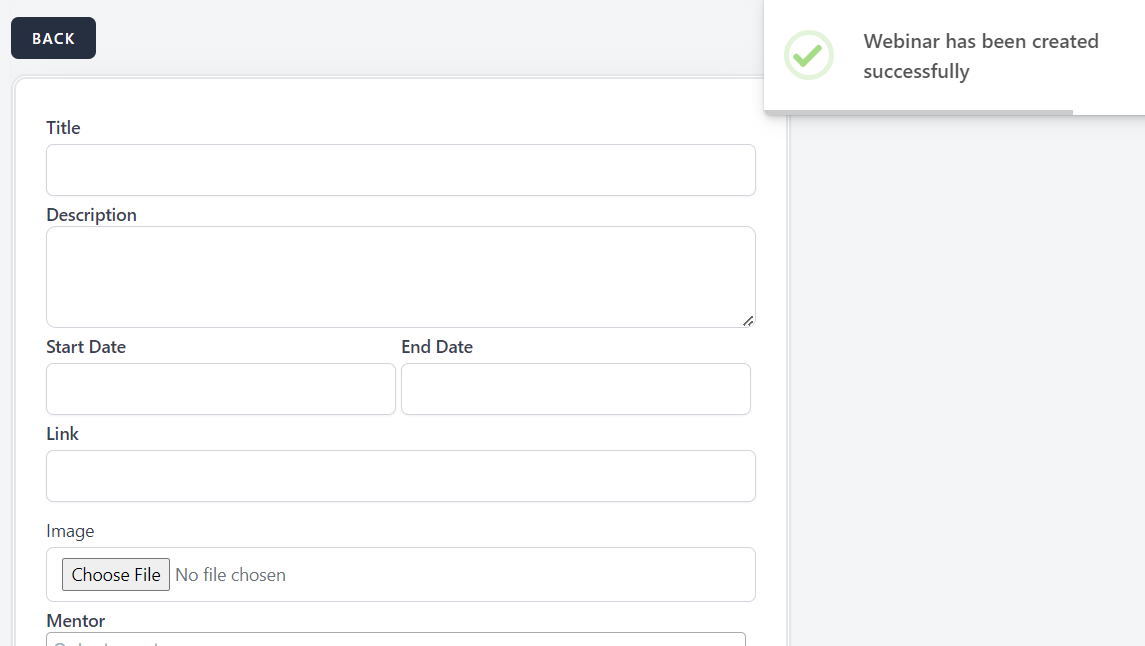Click the toast notification progress bar
This screenshot has height=646, width=1145.
pyautogui.click(x=918, y=112)
